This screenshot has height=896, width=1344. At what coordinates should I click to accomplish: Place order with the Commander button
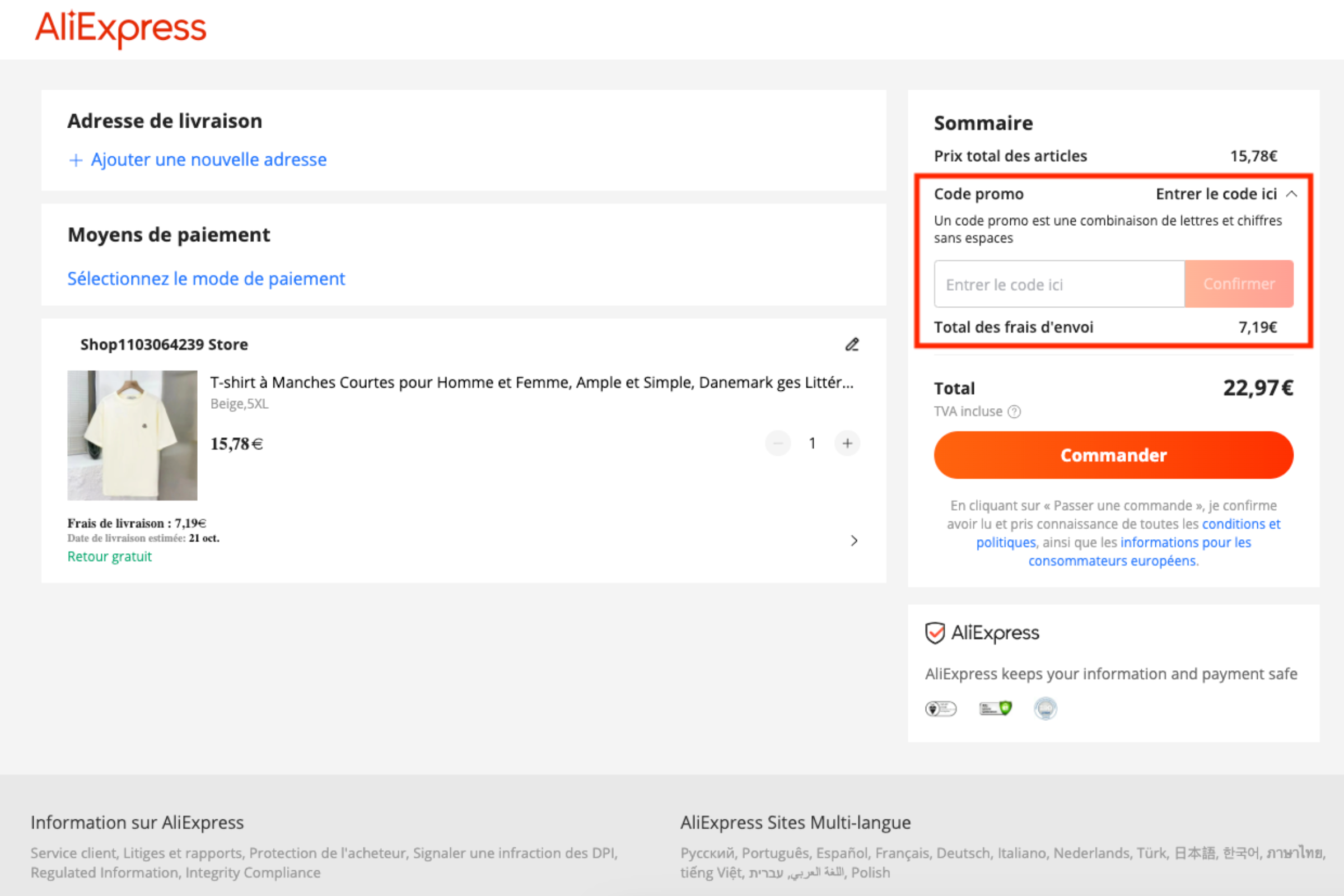coord(1114,455)
